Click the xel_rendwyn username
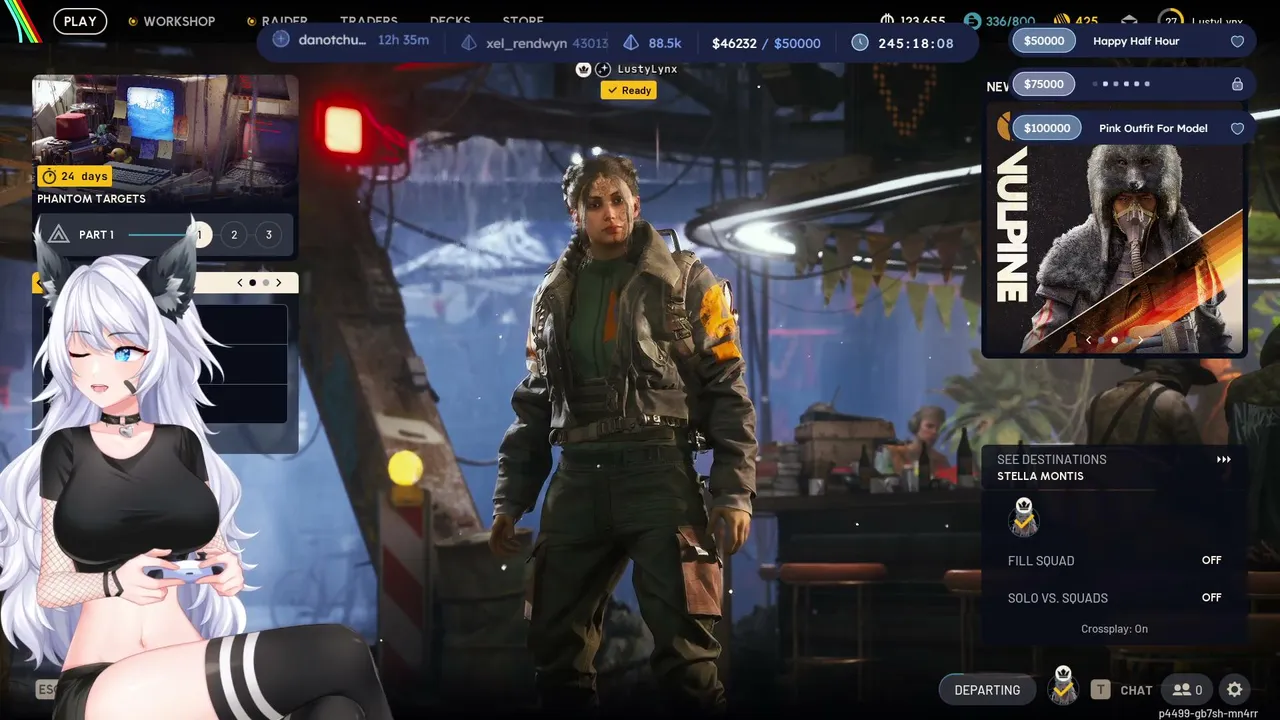Image resolution: width=1280 pixels, height=720 pixels. click(x=527, y=43)
